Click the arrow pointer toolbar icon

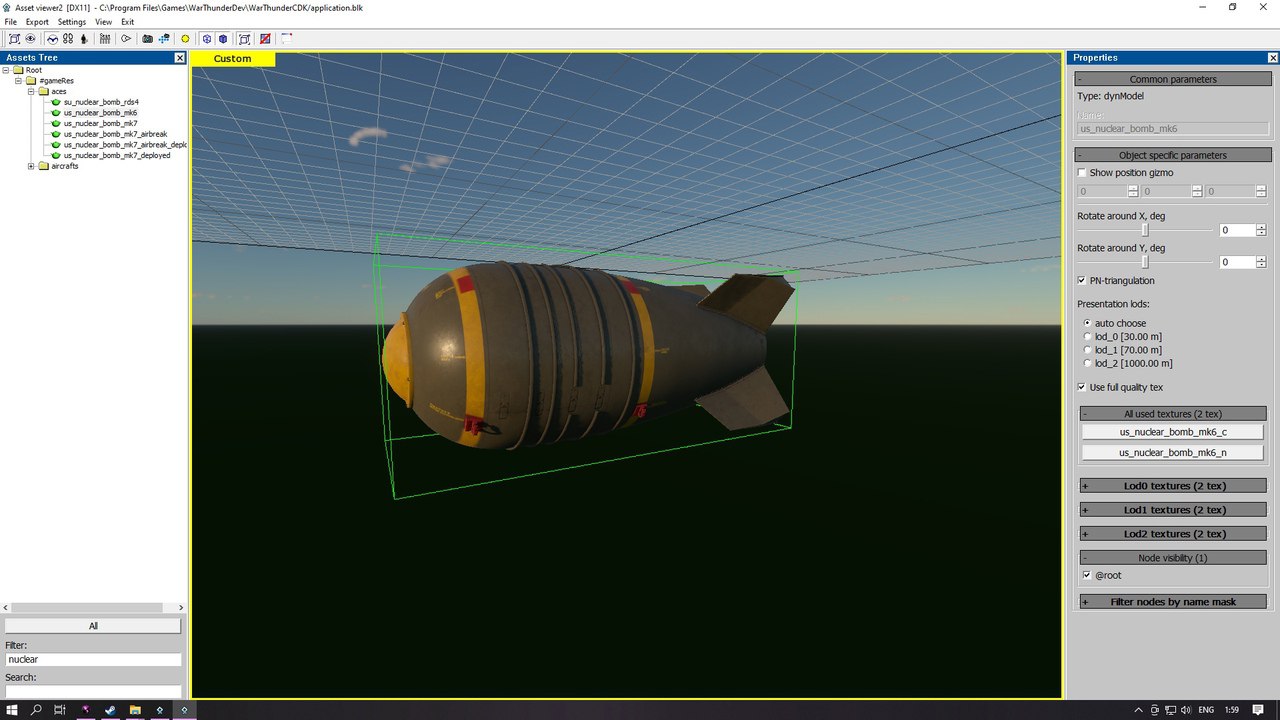126,39
